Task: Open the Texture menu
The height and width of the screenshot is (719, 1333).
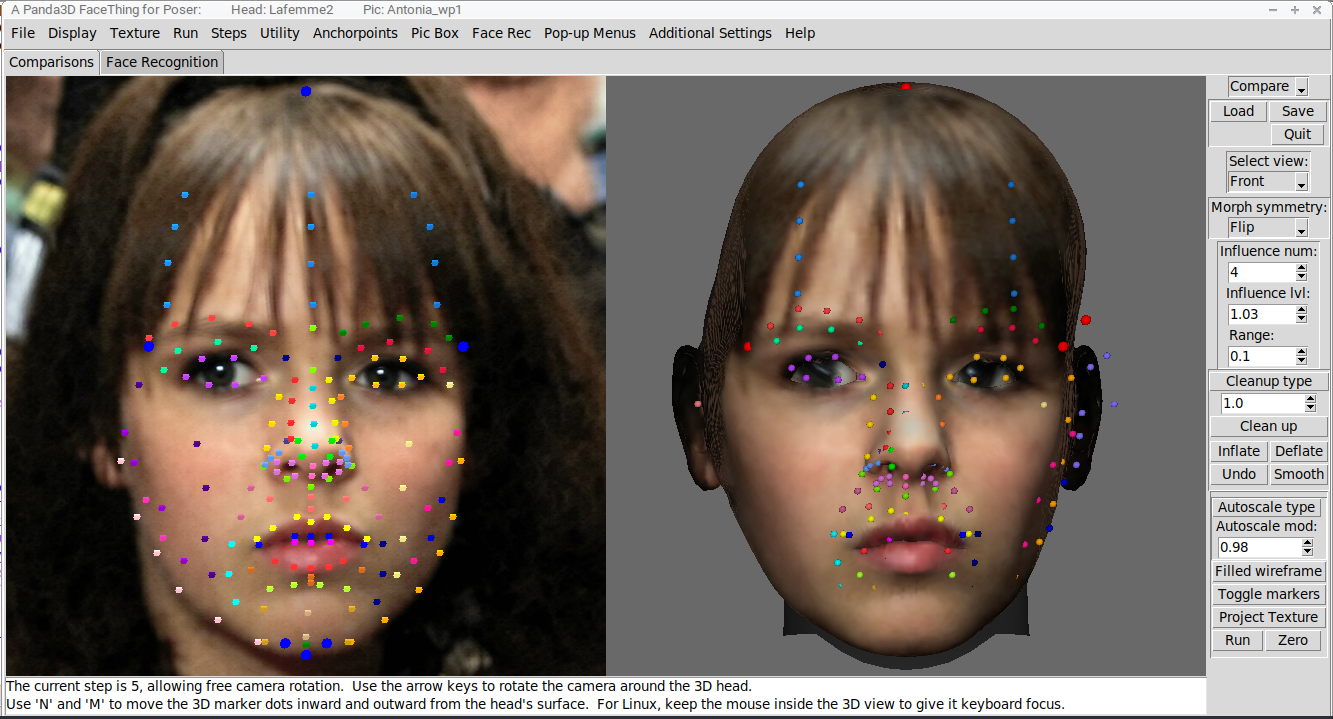Action: tap(135, 33)
